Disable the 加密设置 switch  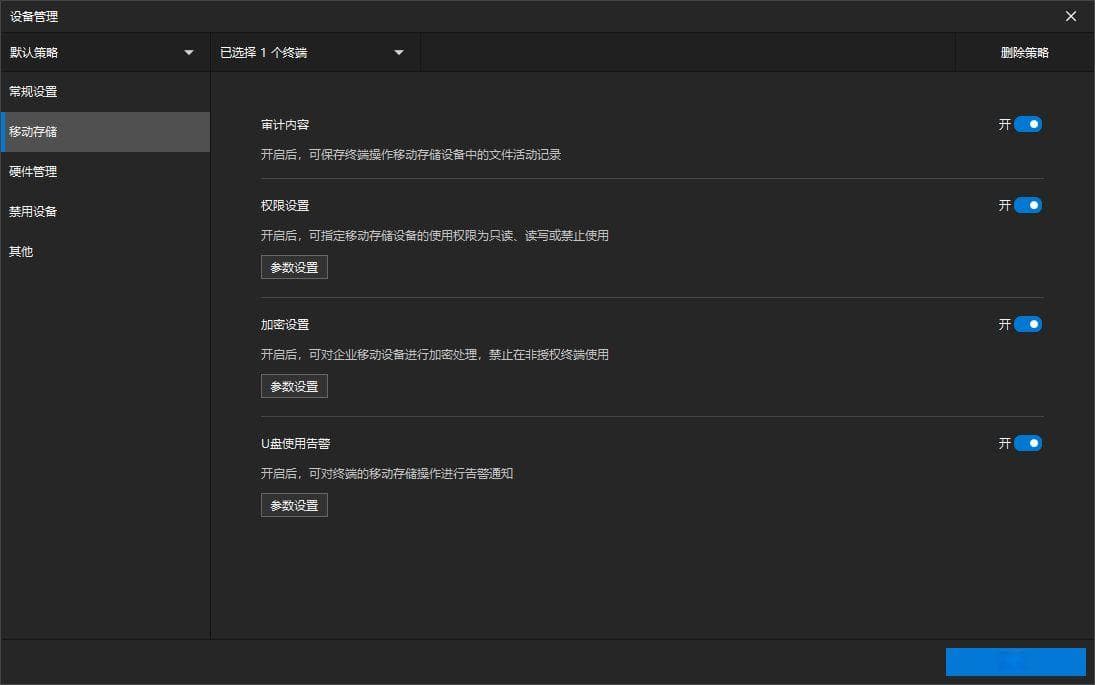click(x=1027, y=324)
